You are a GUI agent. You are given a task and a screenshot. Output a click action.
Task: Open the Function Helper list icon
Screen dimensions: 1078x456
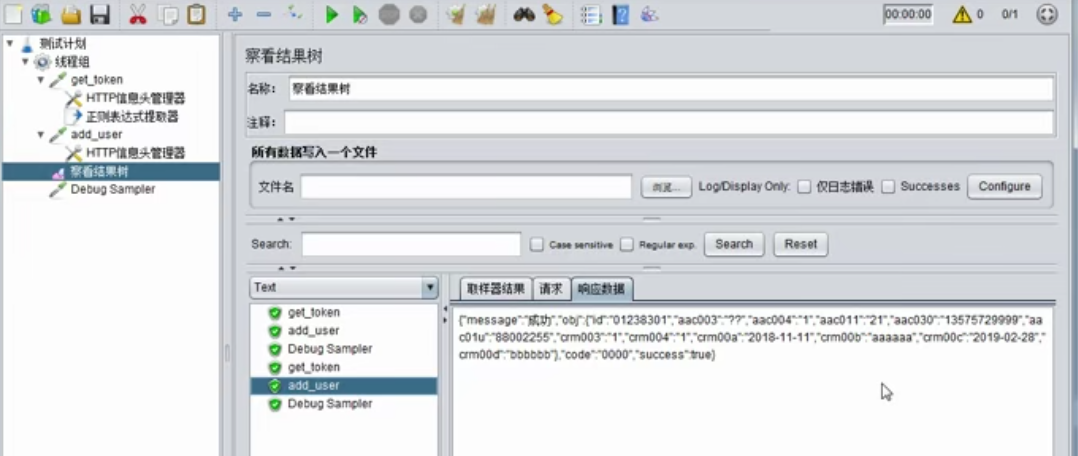coord(591,14)
